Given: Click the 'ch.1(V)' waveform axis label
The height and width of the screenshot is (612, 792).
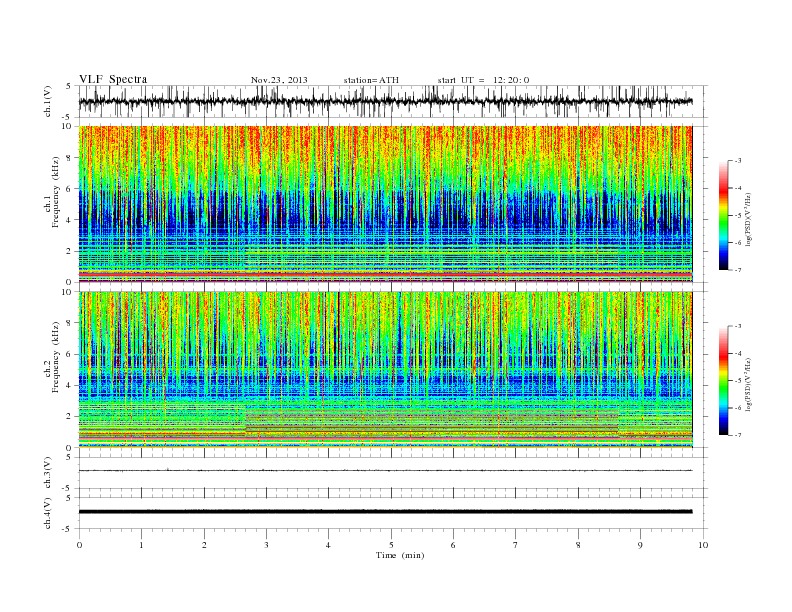Looking at the screenshot, I should pyautogui.click(x=47, y=101).
